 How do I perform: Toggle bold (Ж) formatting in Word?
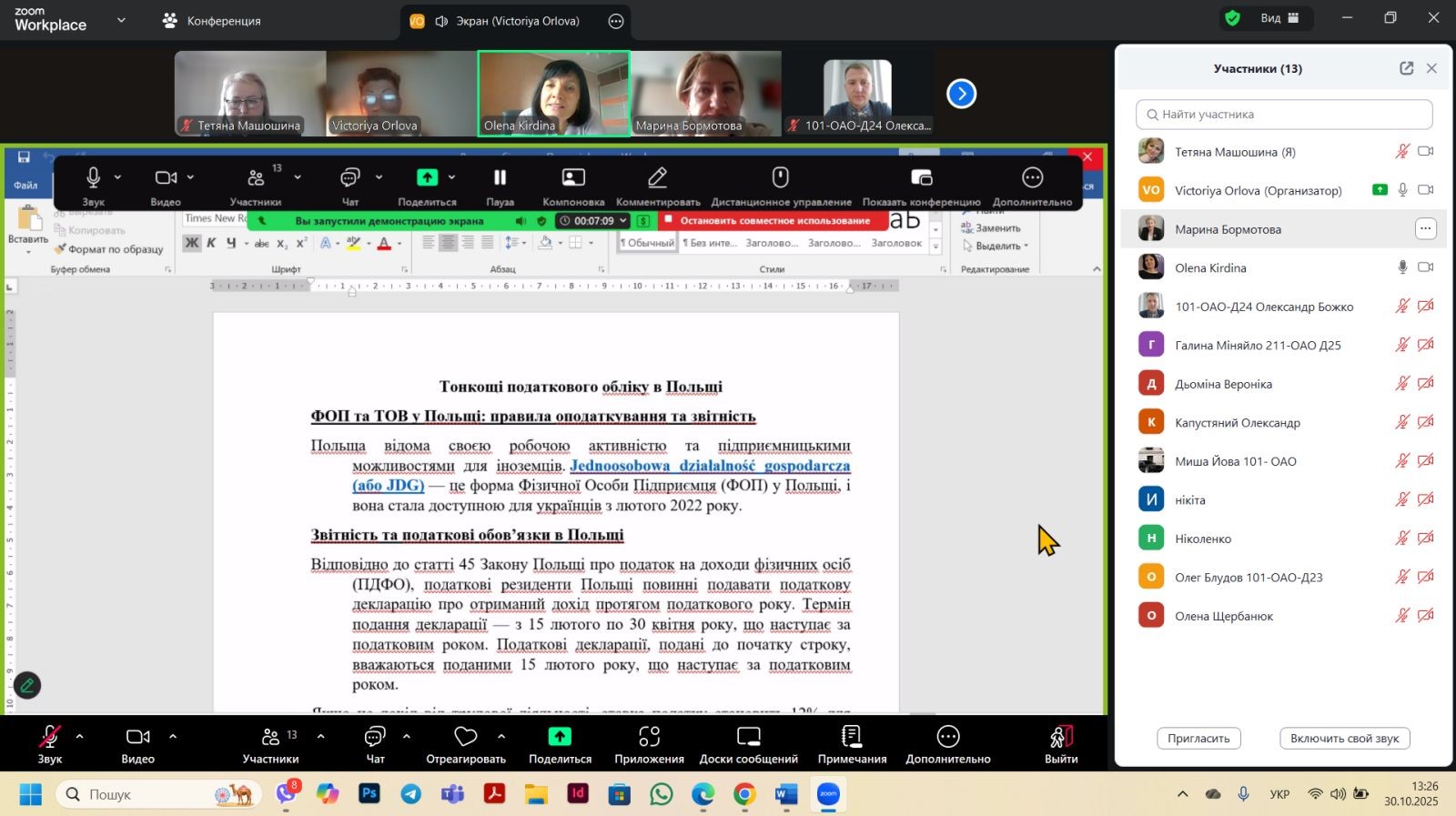click(191, 243)
